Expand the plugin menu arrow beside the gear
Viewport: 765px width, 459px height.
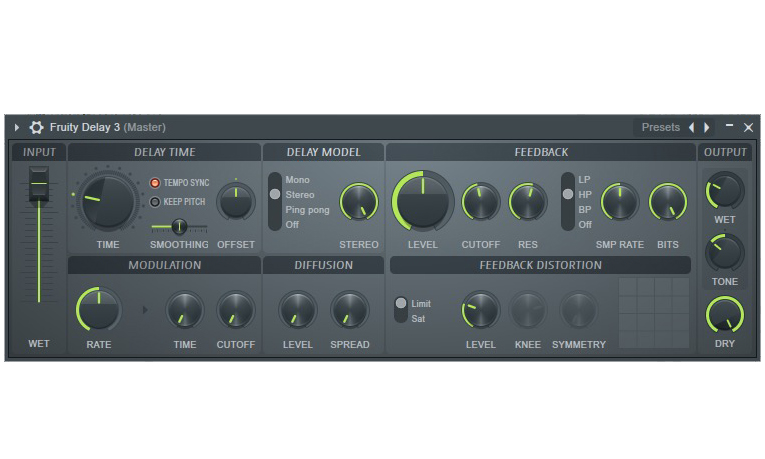pos(17,127)
